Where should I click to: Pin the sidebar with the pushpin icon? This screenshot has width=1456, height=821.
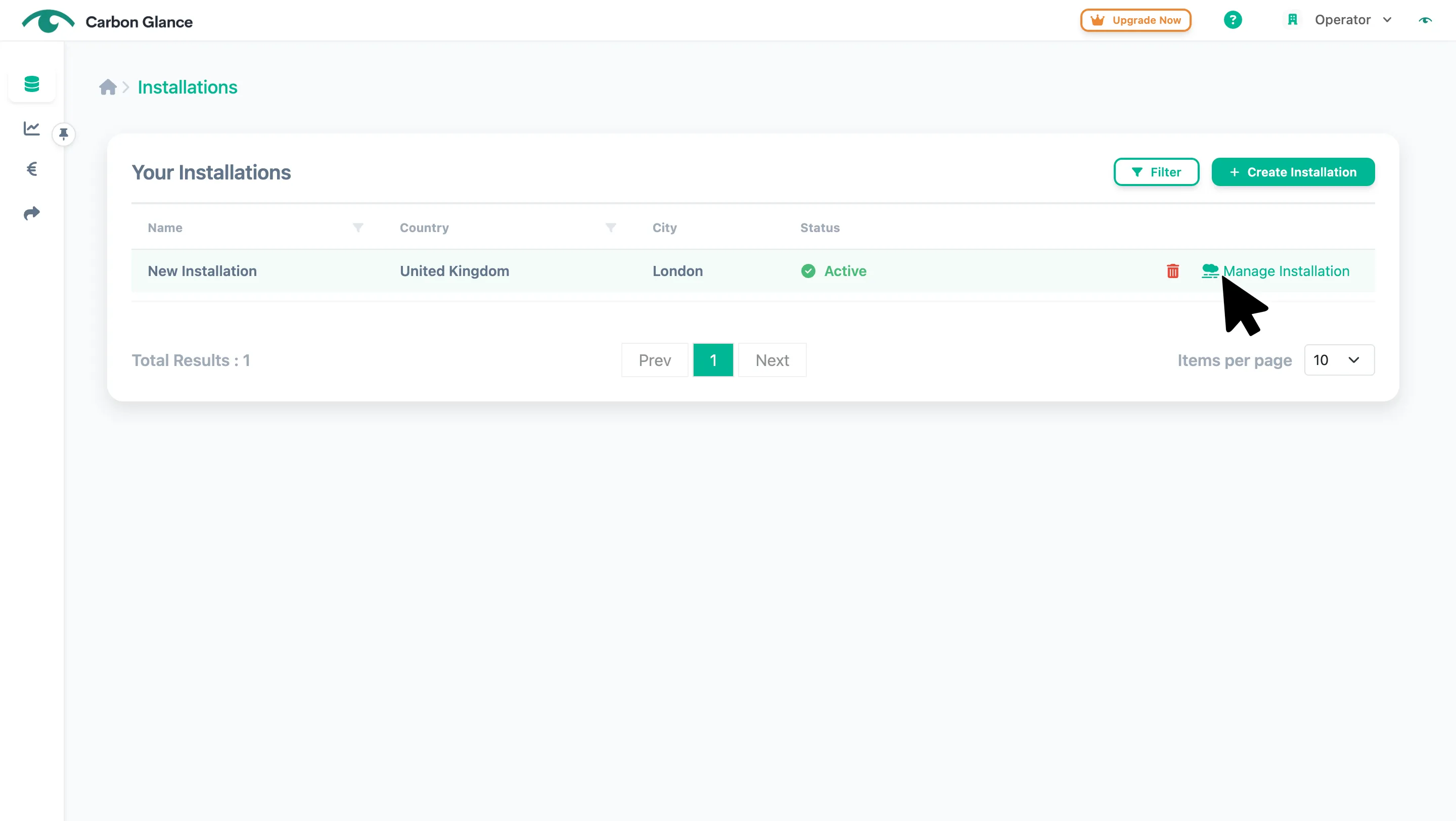(x=63, y=134)
